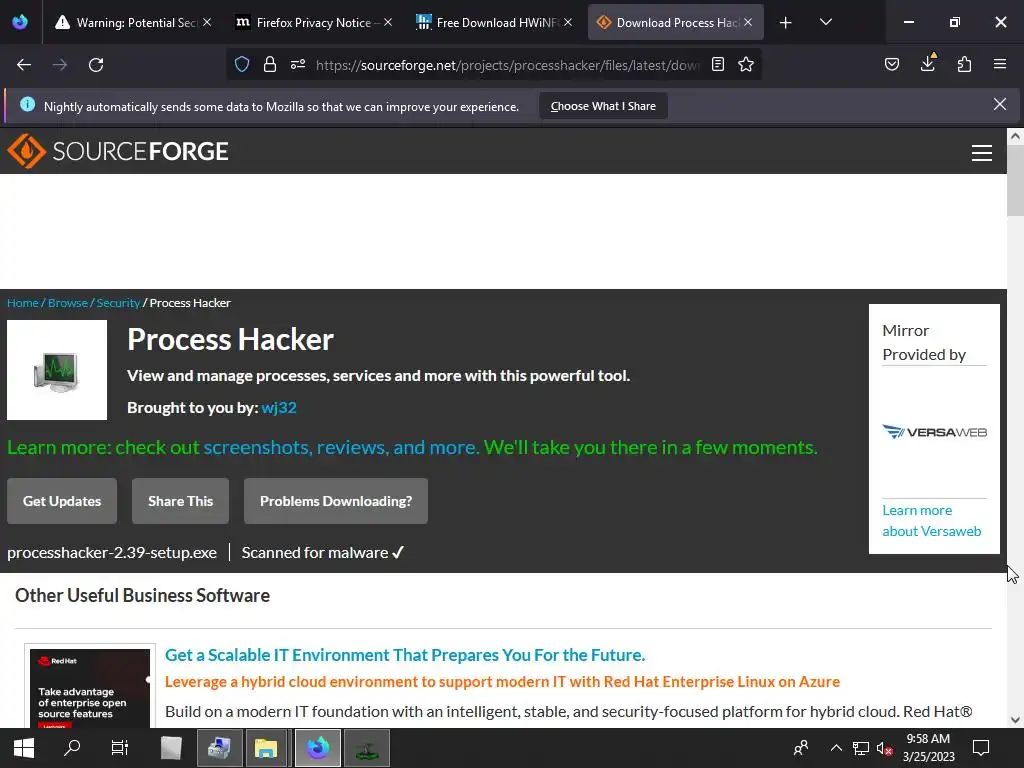Click the address bar URL field
The image size is (1024, 768).
(x=507, y=65)
